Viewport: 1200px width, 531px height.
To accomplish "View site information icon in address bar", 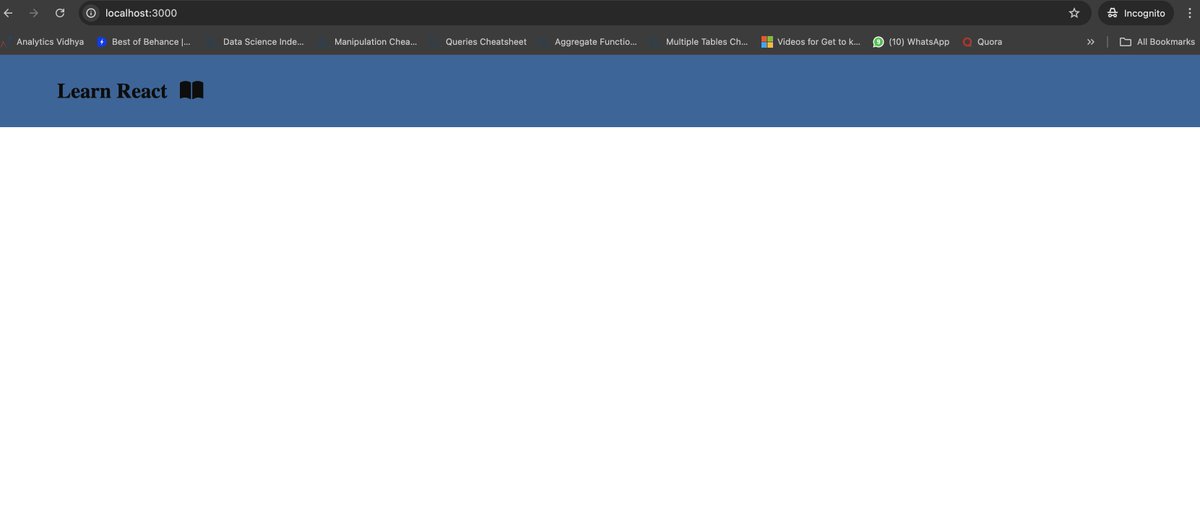I will tap(91, 13).
